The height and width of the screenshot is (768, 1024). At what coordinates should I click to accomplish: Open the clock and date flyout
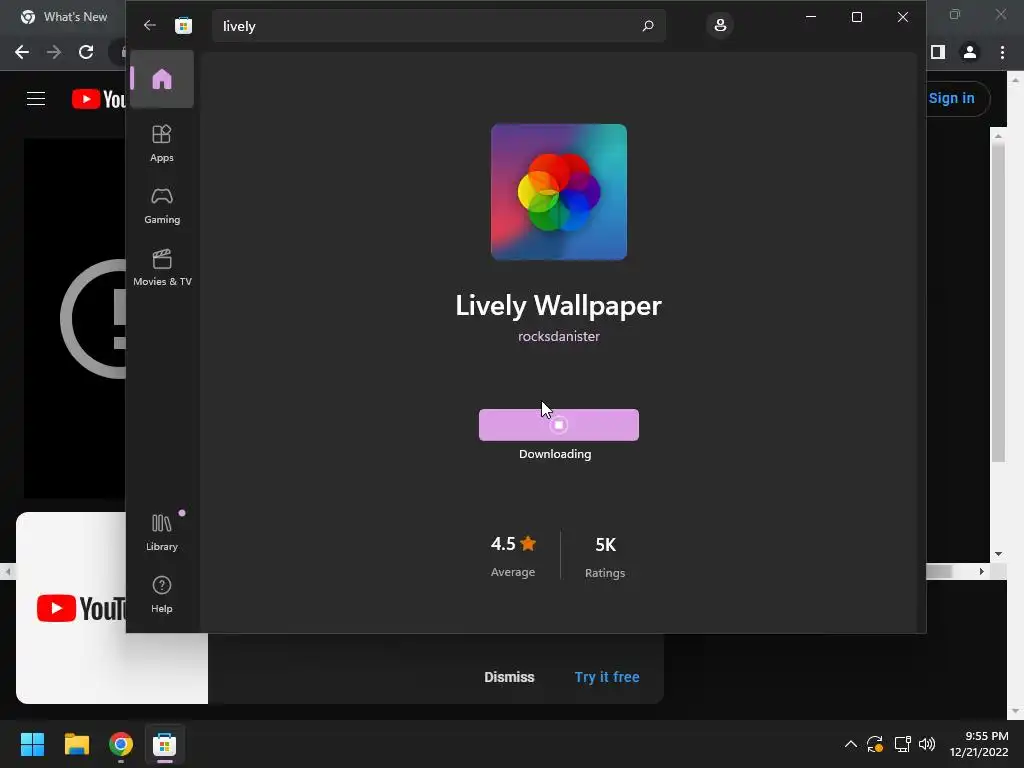[979, 744]
